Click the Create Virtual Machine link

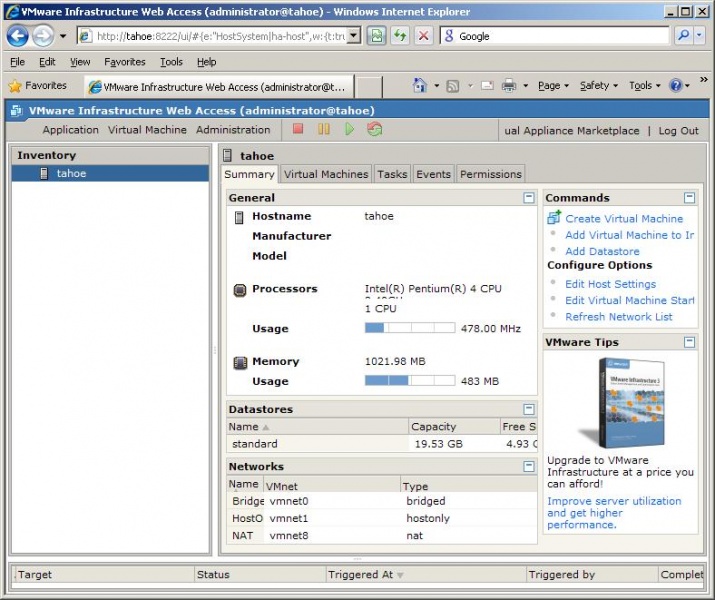[x=624, y=218]
